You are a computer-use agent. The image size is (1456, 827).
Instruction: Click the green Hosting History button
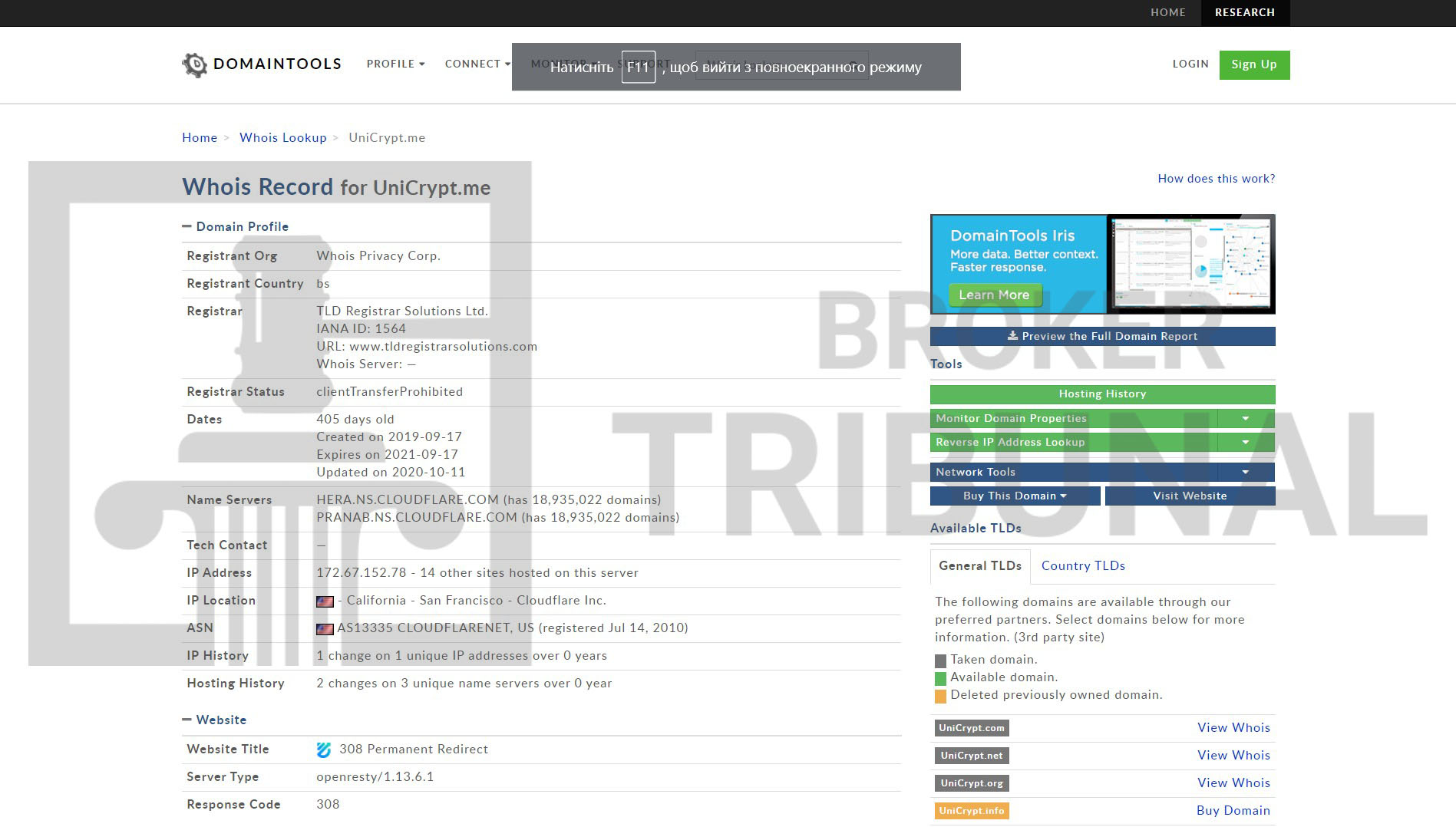[x=1102, y=394]
